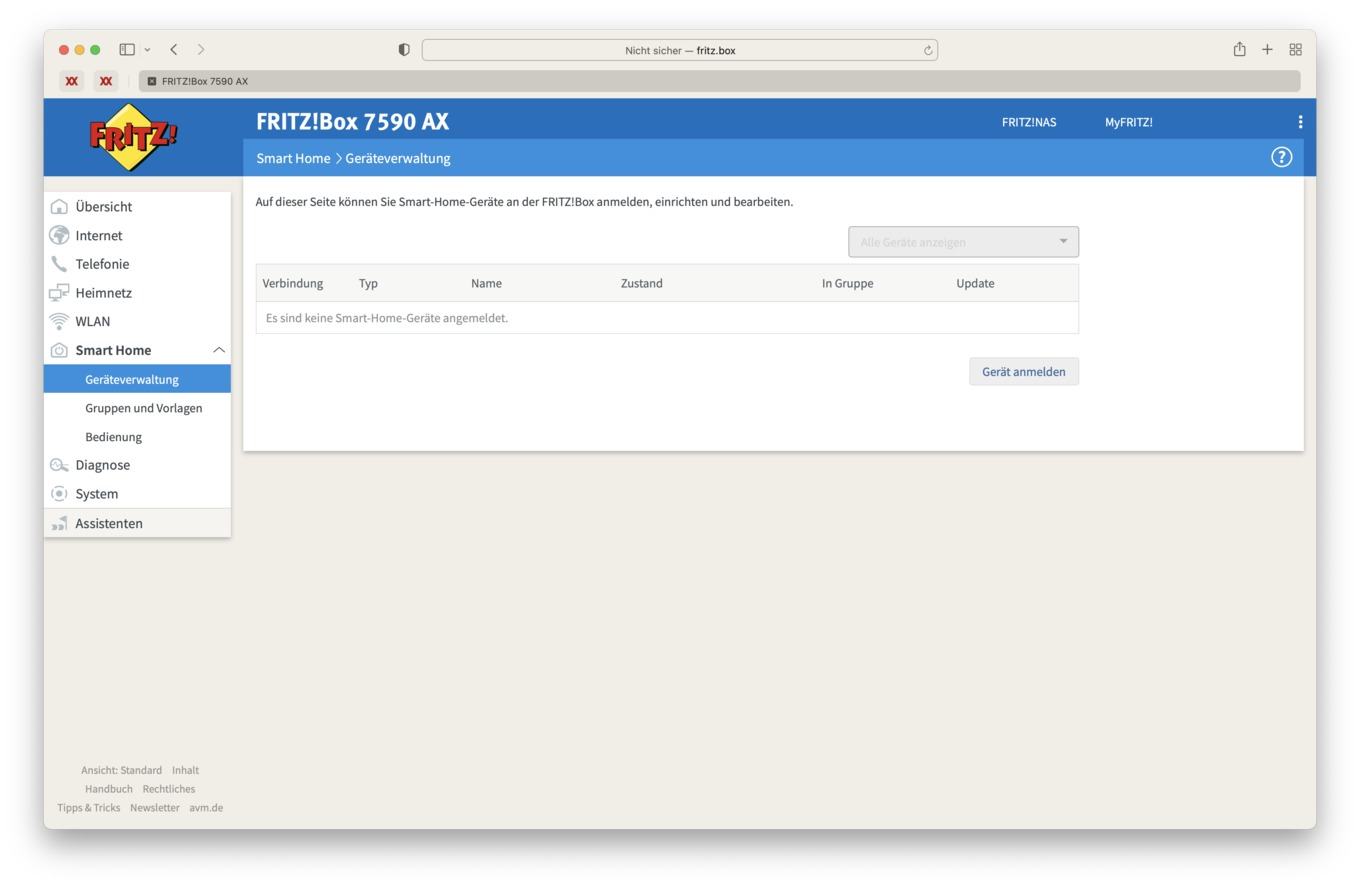Viewport: 1360px width, 887px height.
Task: Click the Geräteverwaltung breadcrumb text
Action: (x=398, y=158)
